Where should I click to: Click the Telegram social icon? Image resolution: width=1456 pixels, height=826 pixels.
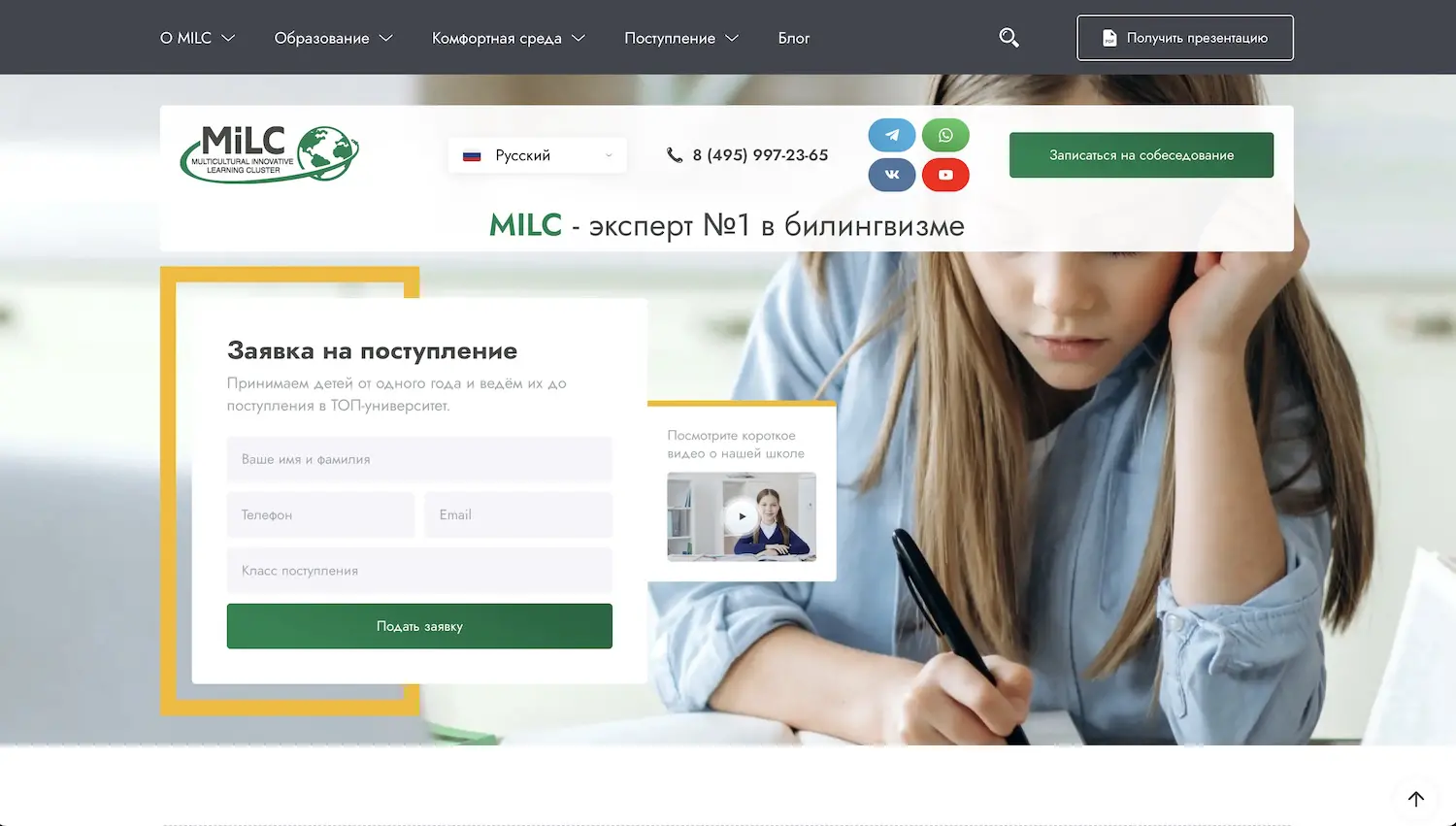tap(892, 135)
